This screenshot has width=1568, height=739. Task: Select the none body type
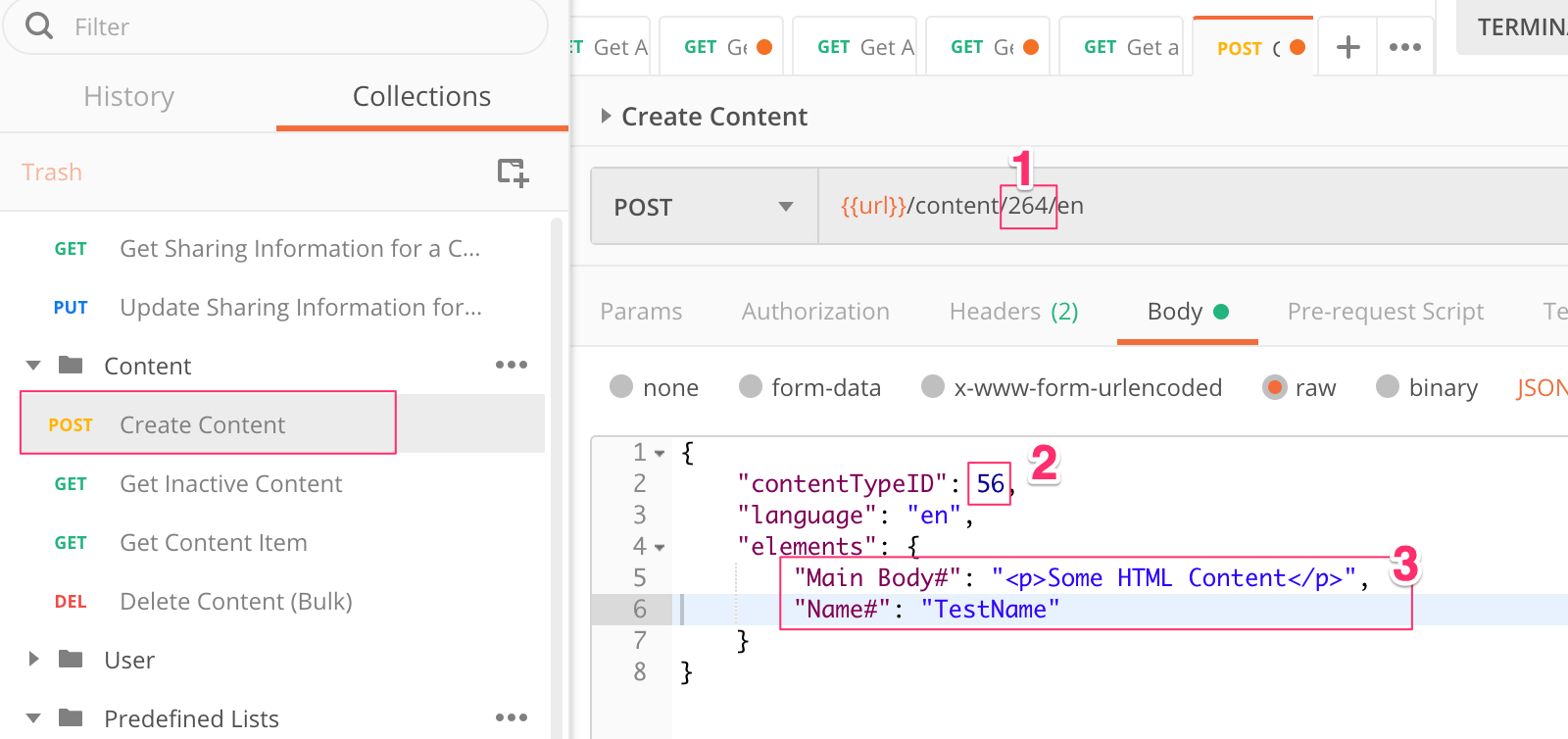(621, 387)
